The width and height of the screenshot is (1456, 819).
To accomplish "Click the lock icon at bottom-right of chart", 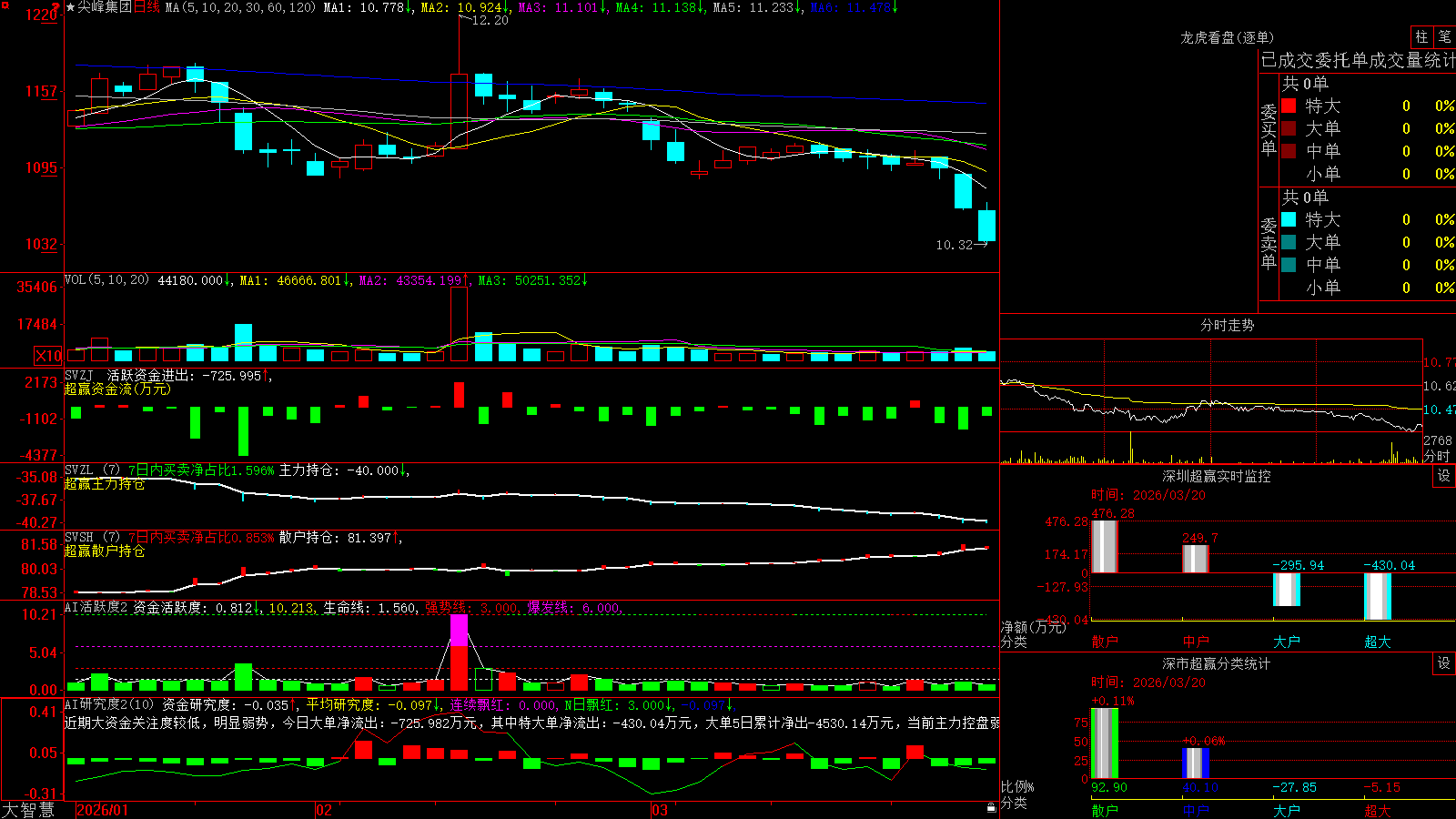I will [992, 808].
